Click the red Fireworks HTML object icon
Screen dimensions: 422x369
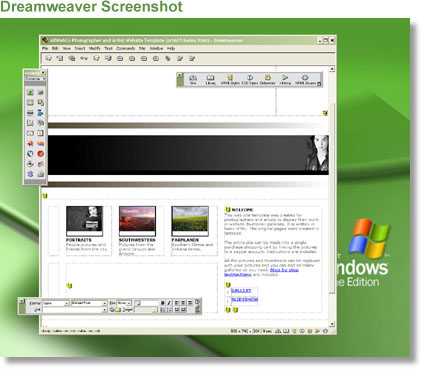click(x=40, y=154)
